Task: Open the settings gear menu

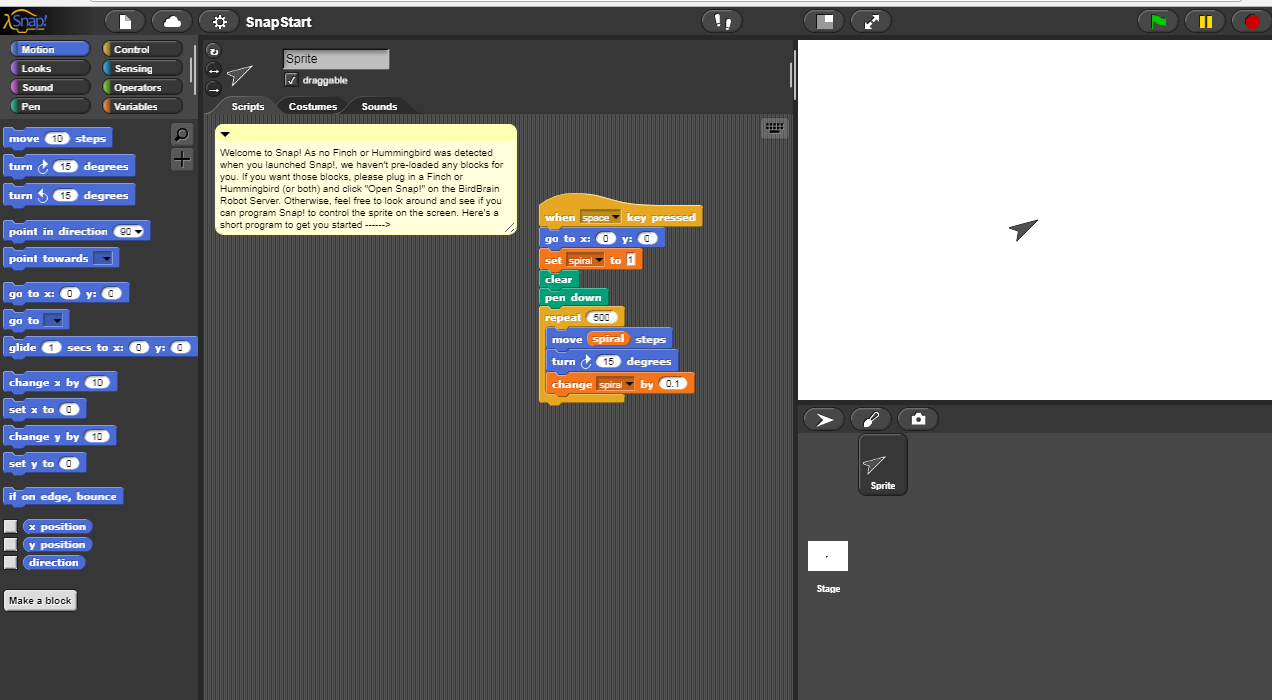Action: (x=219, y=20)
